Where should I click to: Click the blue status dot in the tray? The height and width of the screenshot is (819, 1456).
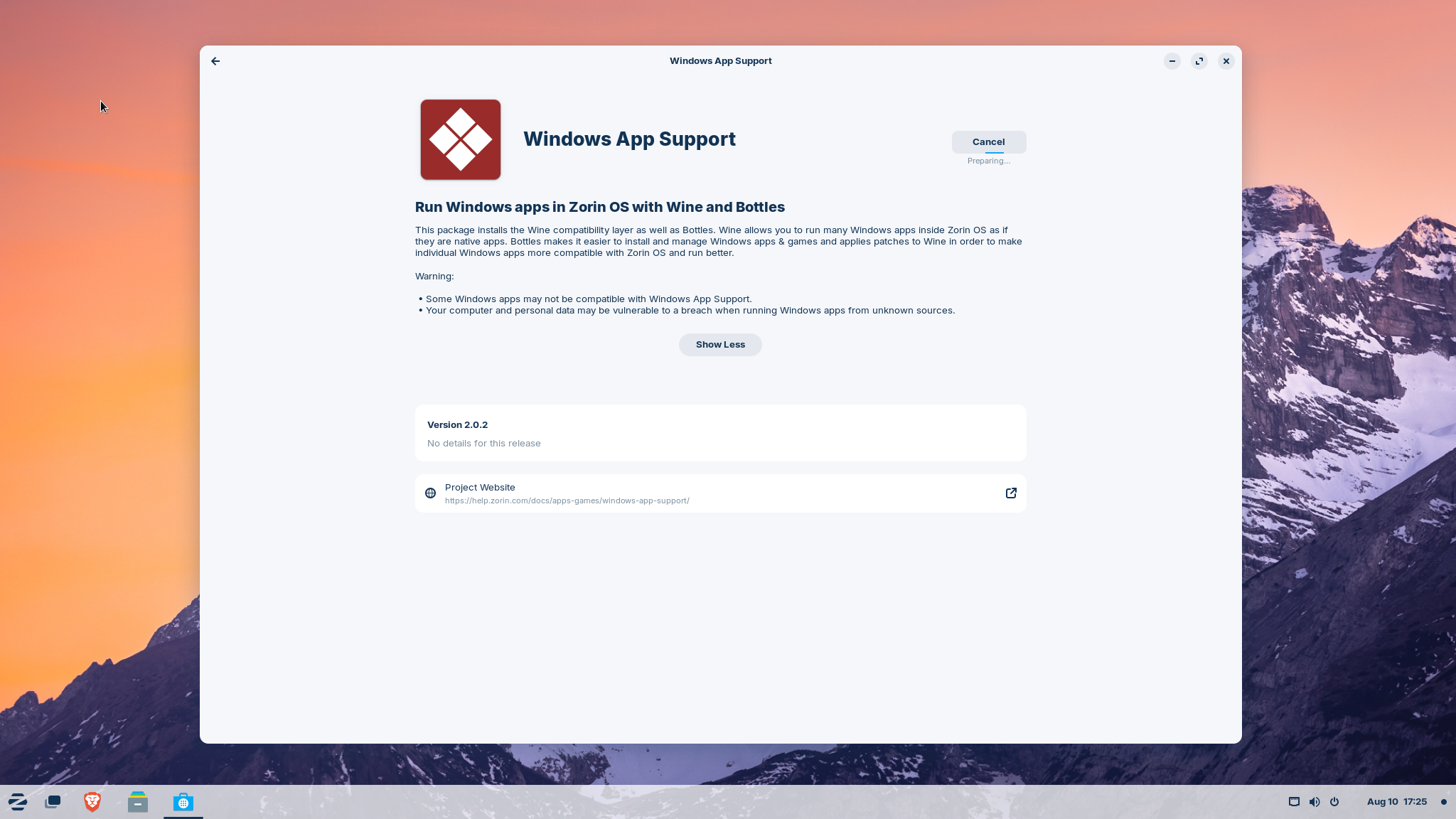pyautogui.click(x=1443, y=801)
